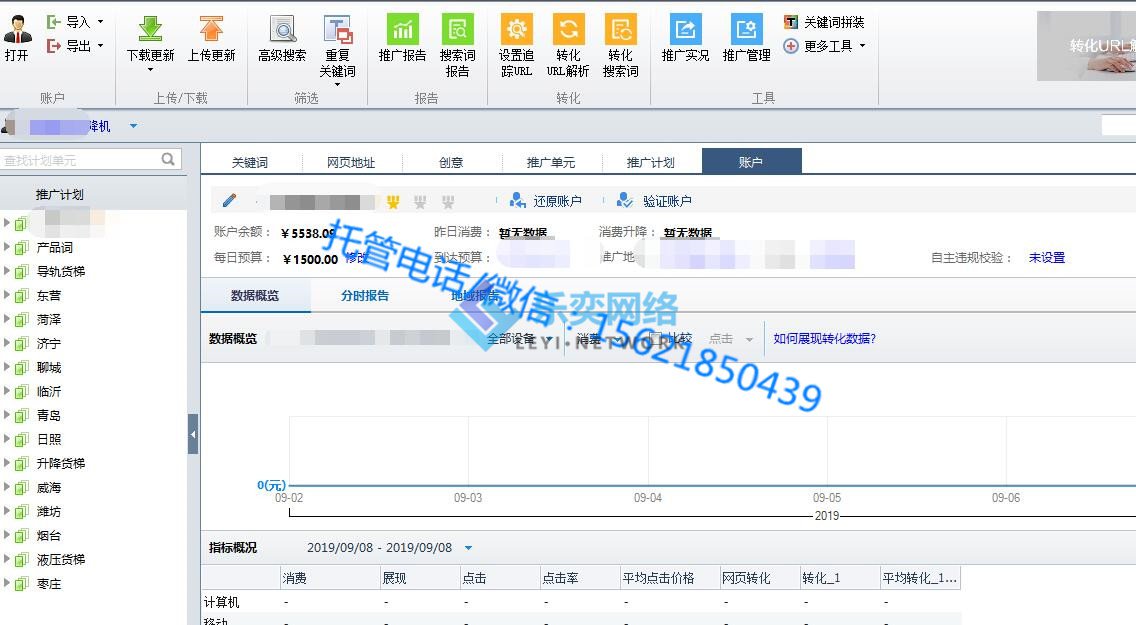Click 设置追踪URL icon
1136x625 pixels.
(x=516, y=29)
